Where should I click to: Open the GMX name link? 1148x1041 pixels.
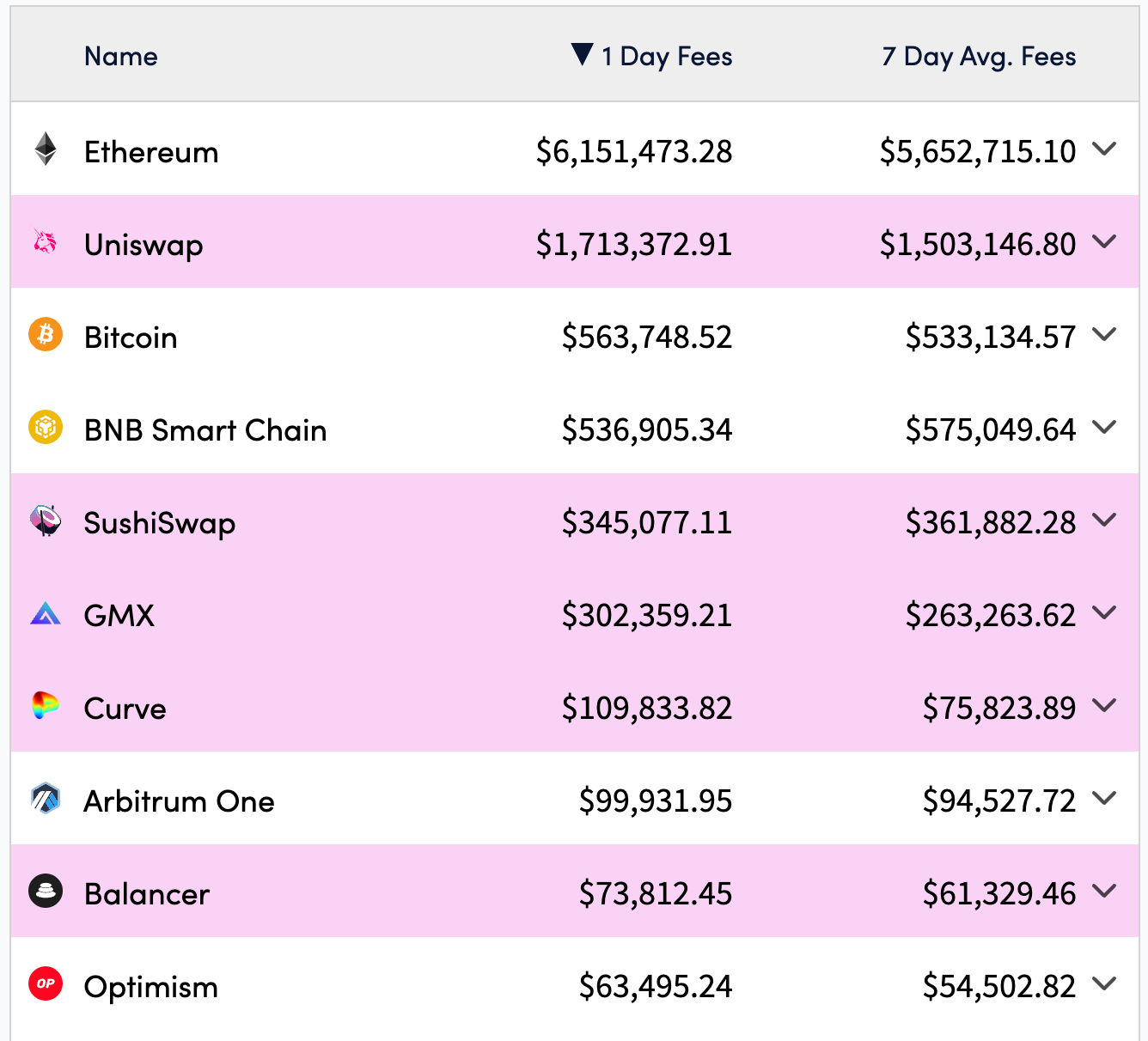119,616
